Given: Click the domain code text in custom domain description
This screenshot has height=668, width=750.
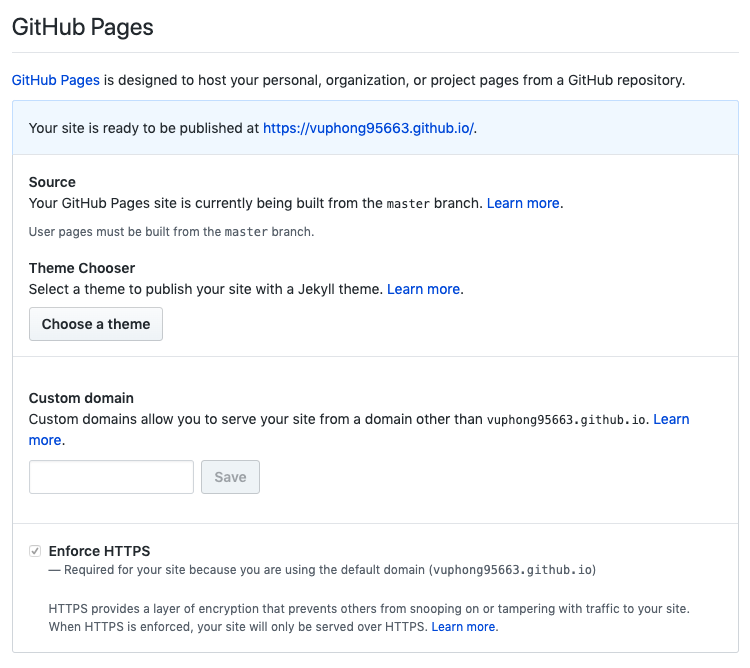Looking at the screenshot, I should point(568,420).
